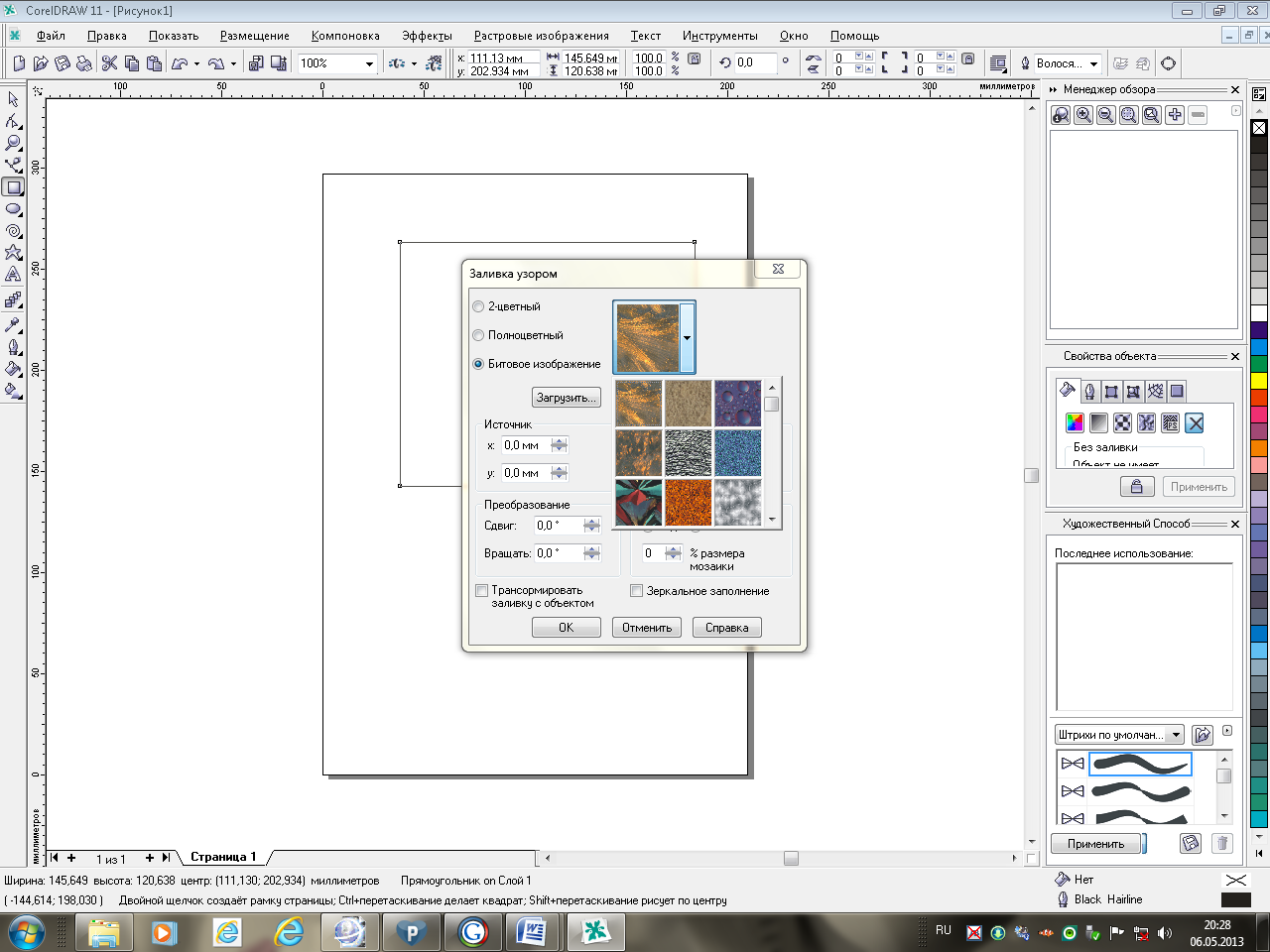The image size is (1270, 952).
Task: Click the Cut (scissors) icon
Action: tap(109, 63)
